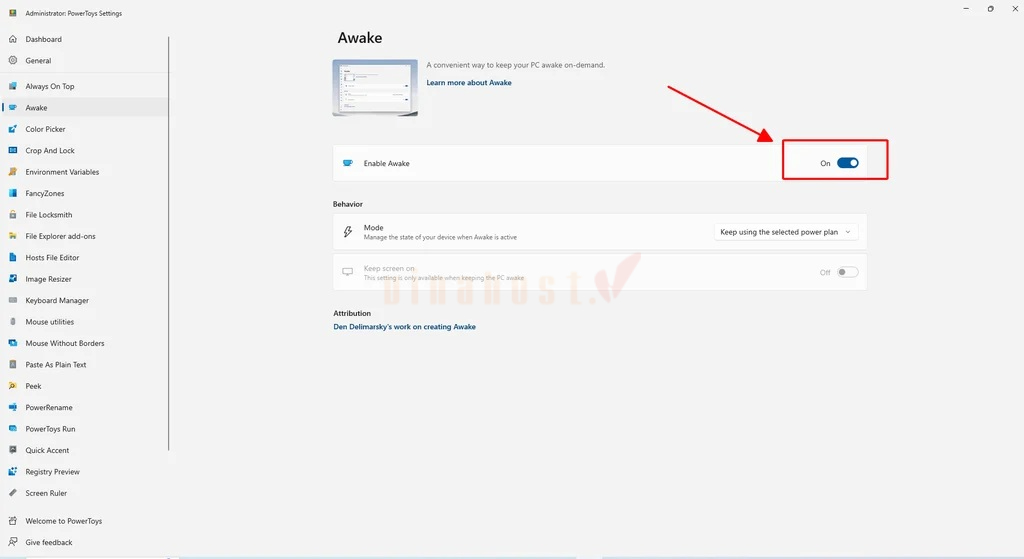Viewport: 1024px width, 559px height.
Task: Open the Quick Accent icon
Action: [12, 450]
